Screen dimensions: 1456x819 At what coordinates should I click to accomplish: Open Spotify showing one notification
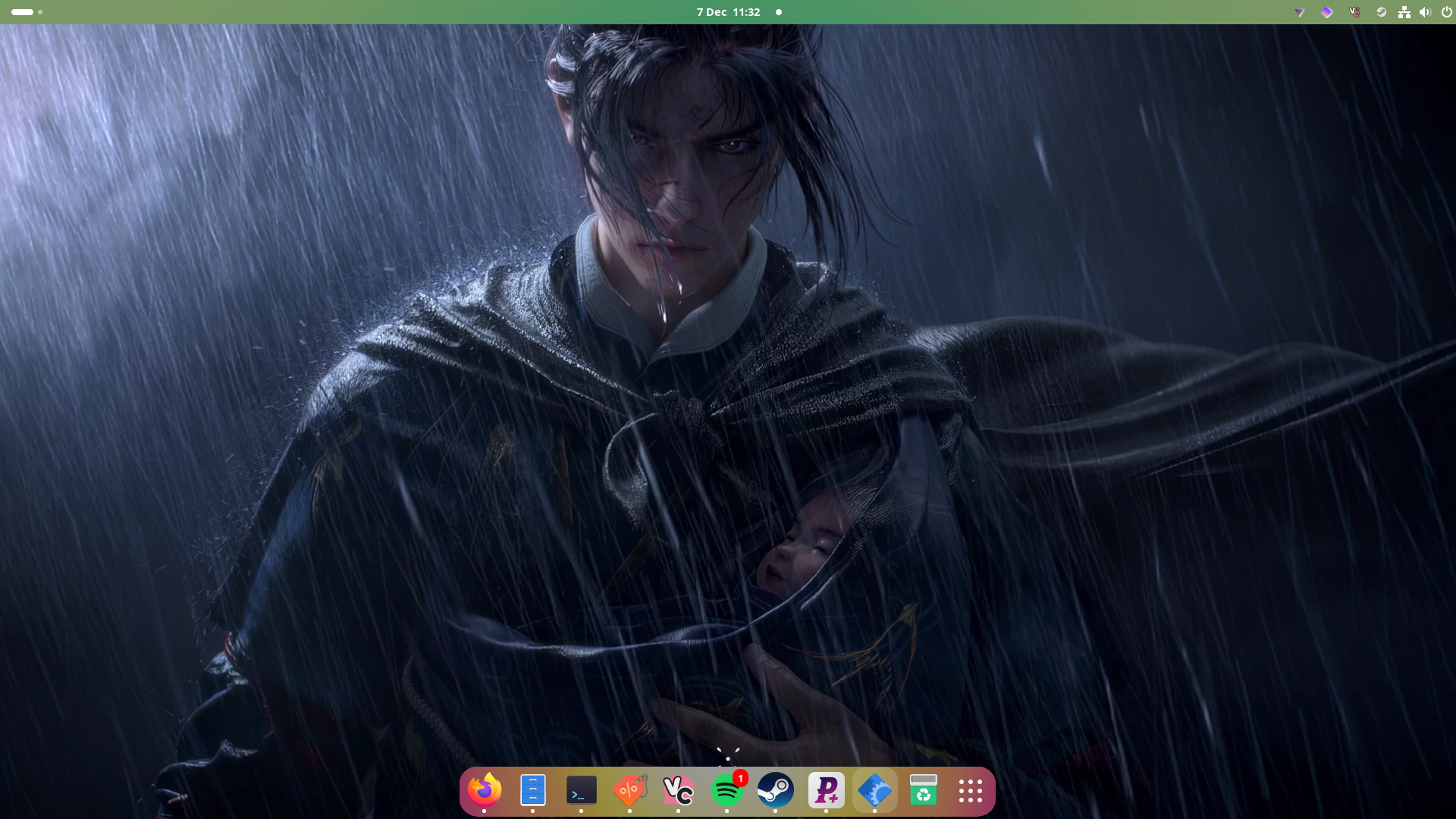coord(727,790)
